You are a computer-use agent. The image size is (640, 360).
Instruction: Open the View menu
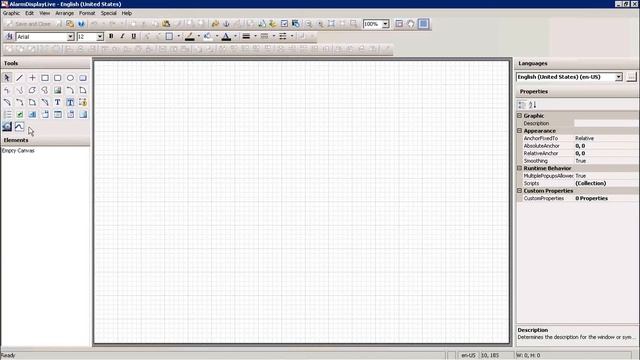44,13
